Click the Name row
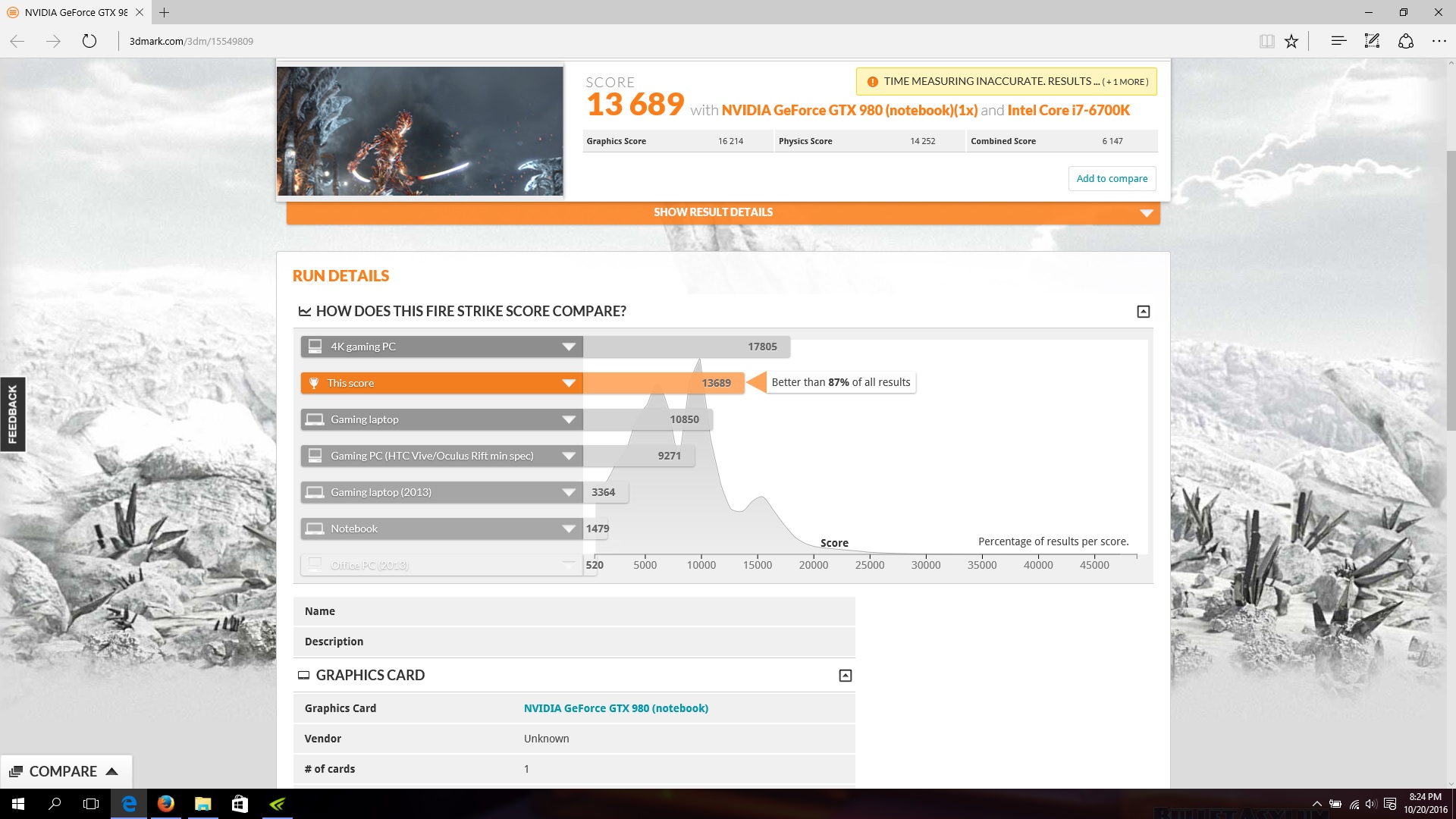This screenshot has height=819, width=1456. 574,611
